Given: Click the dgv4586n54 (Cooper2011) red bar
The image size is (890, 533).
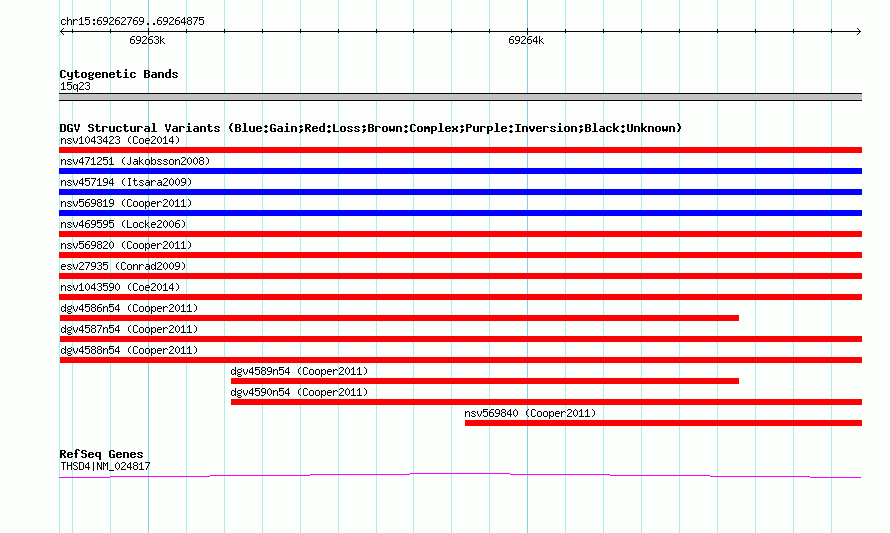Looking at the screenshot, I should click(399, 318).
